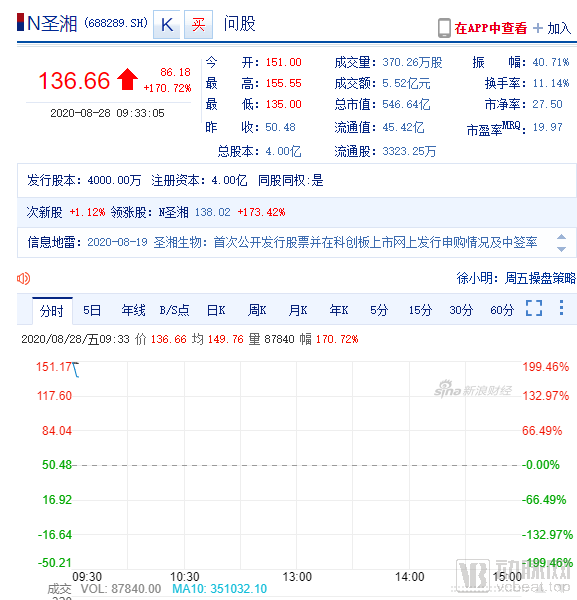This screenshot has width=577, height=600.
Task: Click the VOL: 87840.00 label
Action: (121, 589)
